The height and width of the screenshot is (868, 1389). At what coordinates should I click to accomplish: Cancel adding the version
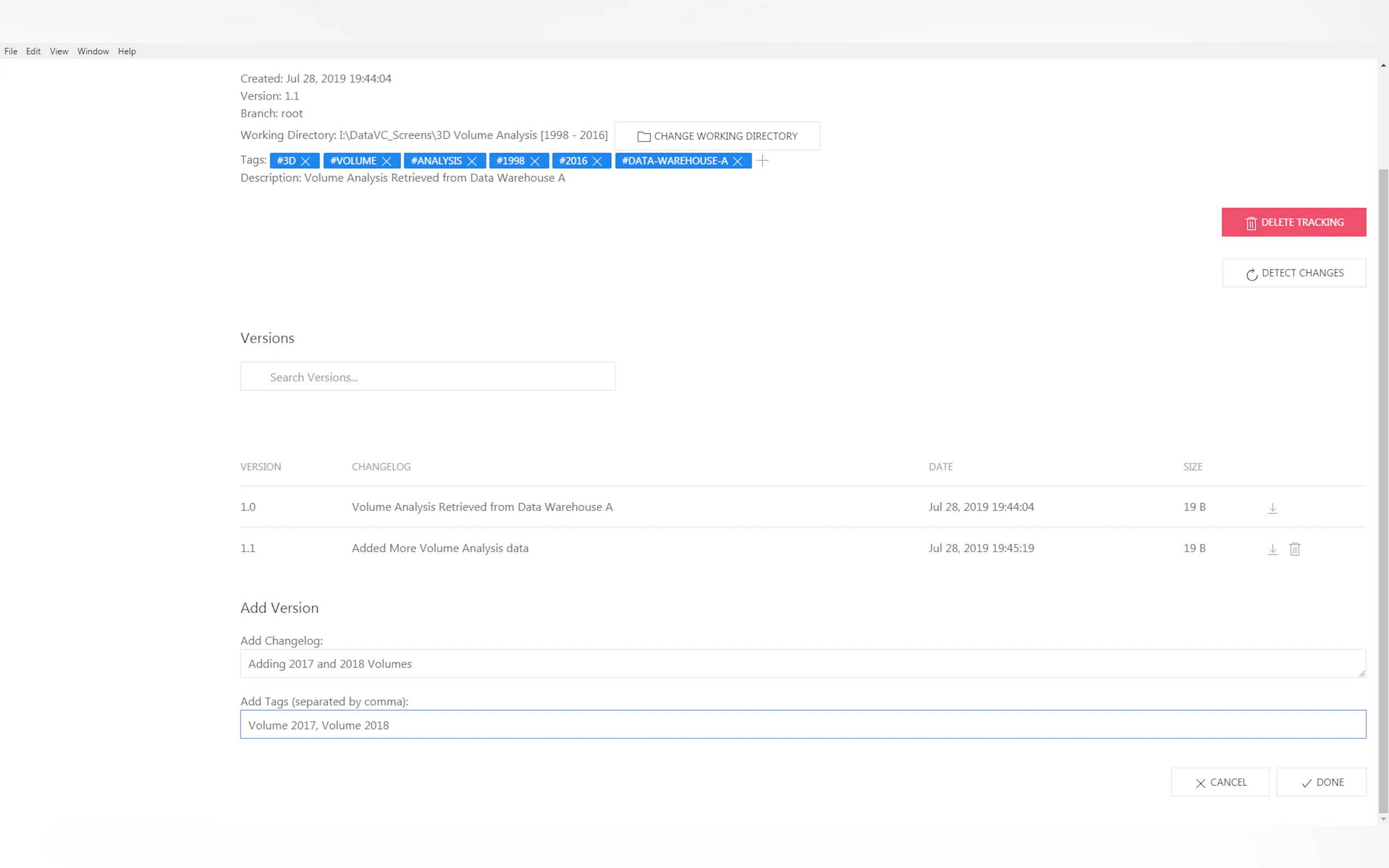(1220, 783)
